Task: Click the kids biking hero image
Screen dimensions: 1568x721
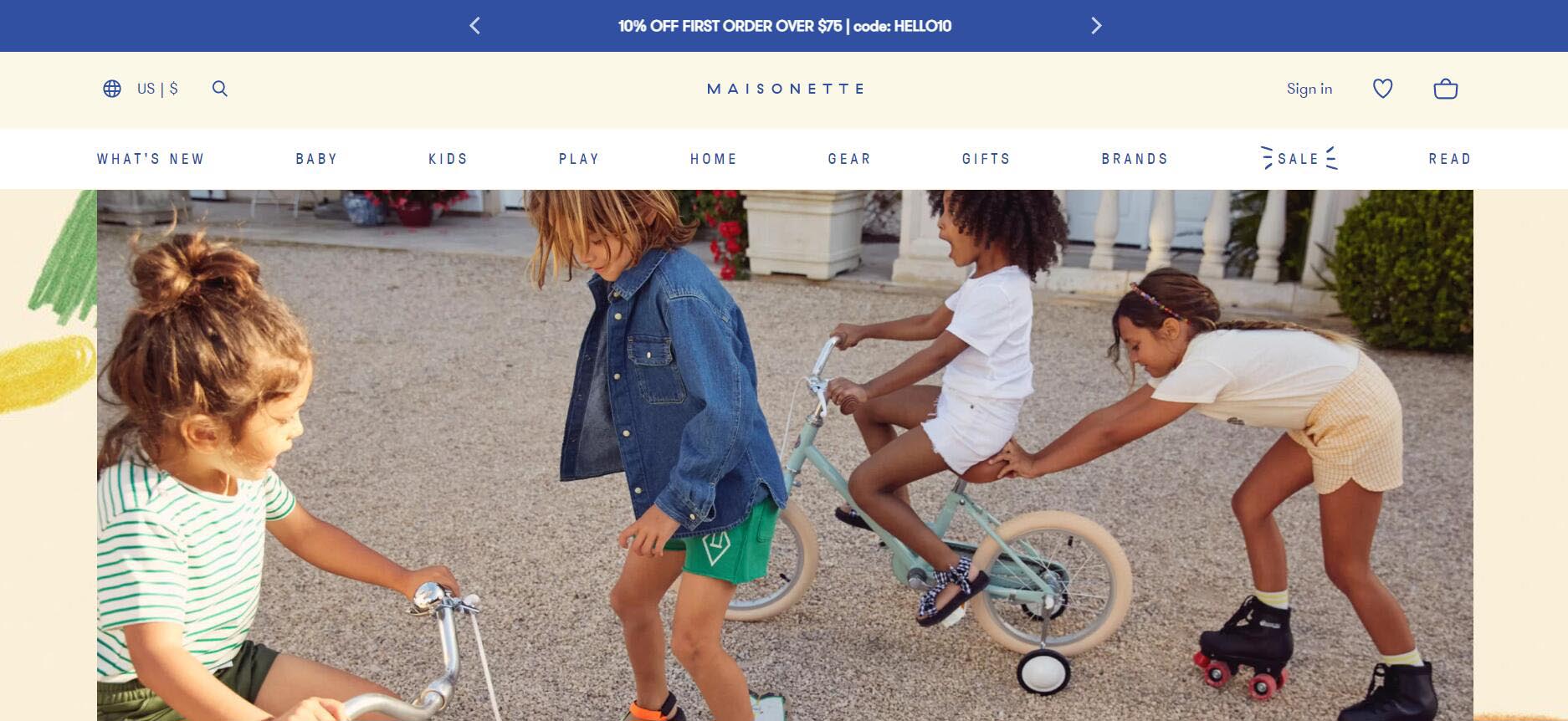Action: coord(785,455)
